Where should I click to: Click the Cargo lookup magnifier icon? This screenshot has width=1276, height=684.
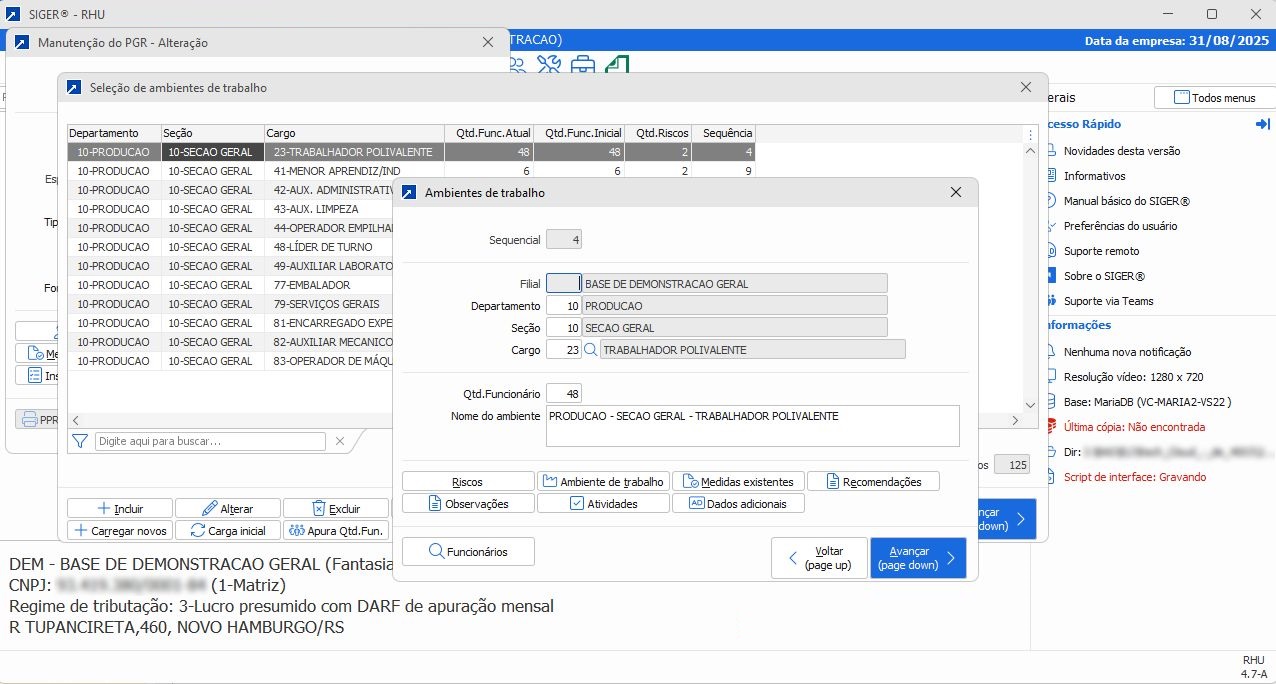tap(591, 350)
